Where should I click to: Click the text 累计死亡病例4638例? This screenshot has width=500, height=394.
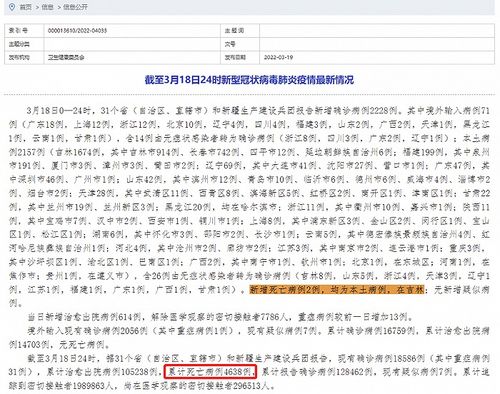point(210,372)
